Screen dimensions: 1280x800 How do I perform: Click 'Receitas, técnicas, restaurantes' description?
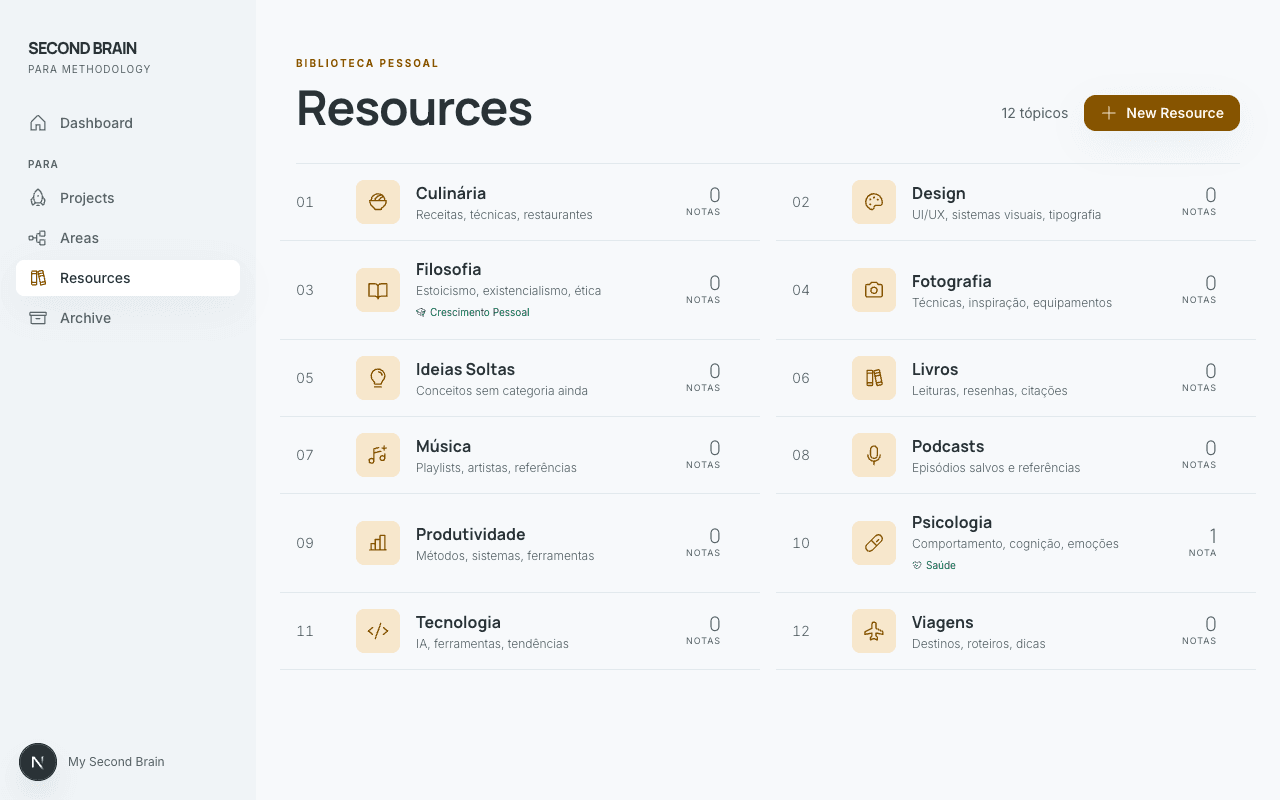tap(504, 215)
